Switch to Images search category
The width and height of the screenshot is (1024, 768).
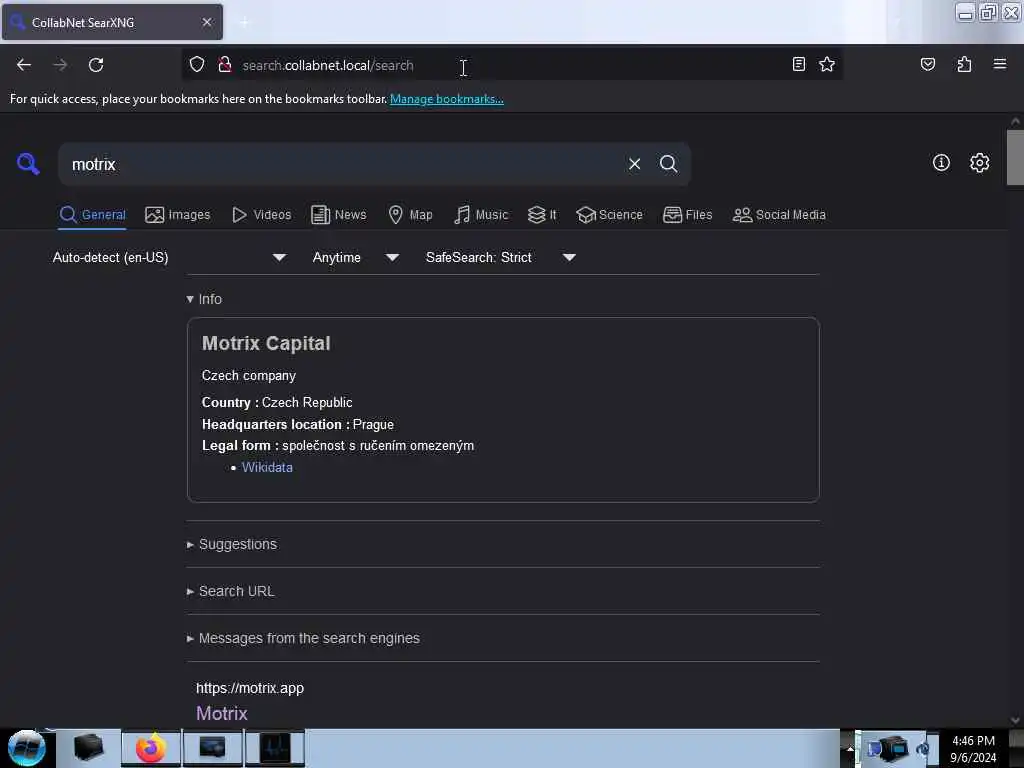pyautogui.click(x=178, y=215)
